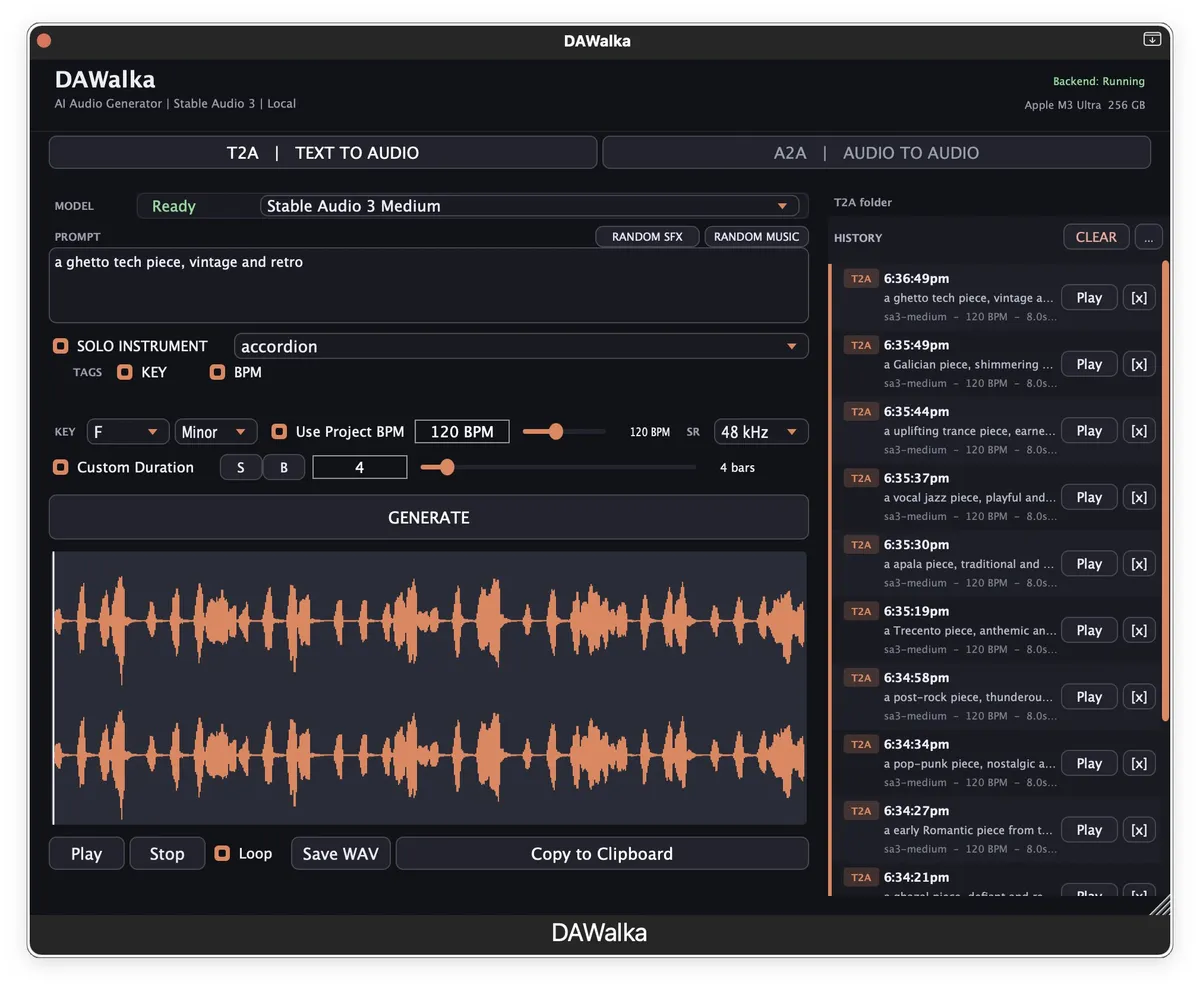Play the 6:36:49pm ghetto tech history item
The image size is (1200, 990).
1089,297
